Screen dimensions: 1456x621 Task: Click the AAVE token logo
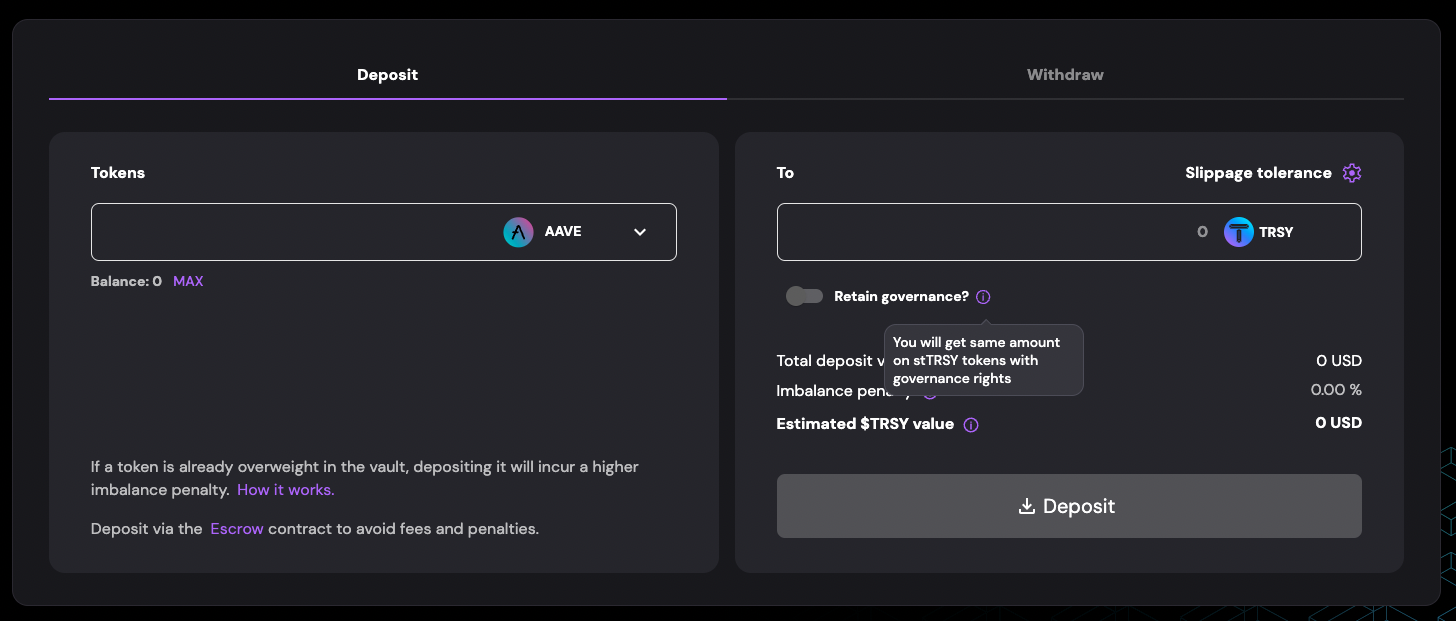pyautogui.click(x=518, y=232)
